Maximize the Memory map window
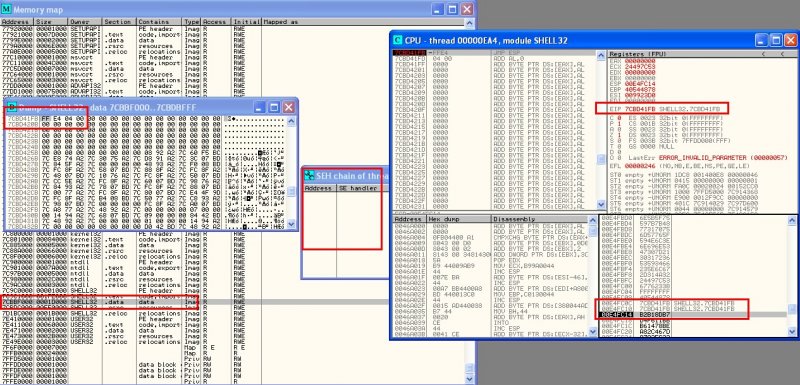800x385 pixels. click(x=452, y=10)
